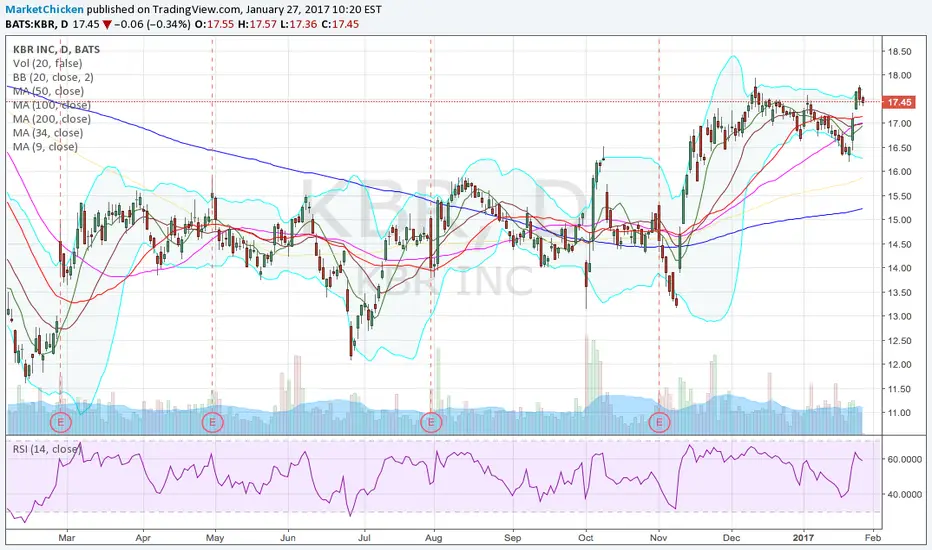Click the Nov label on time axis

point(658,538)
